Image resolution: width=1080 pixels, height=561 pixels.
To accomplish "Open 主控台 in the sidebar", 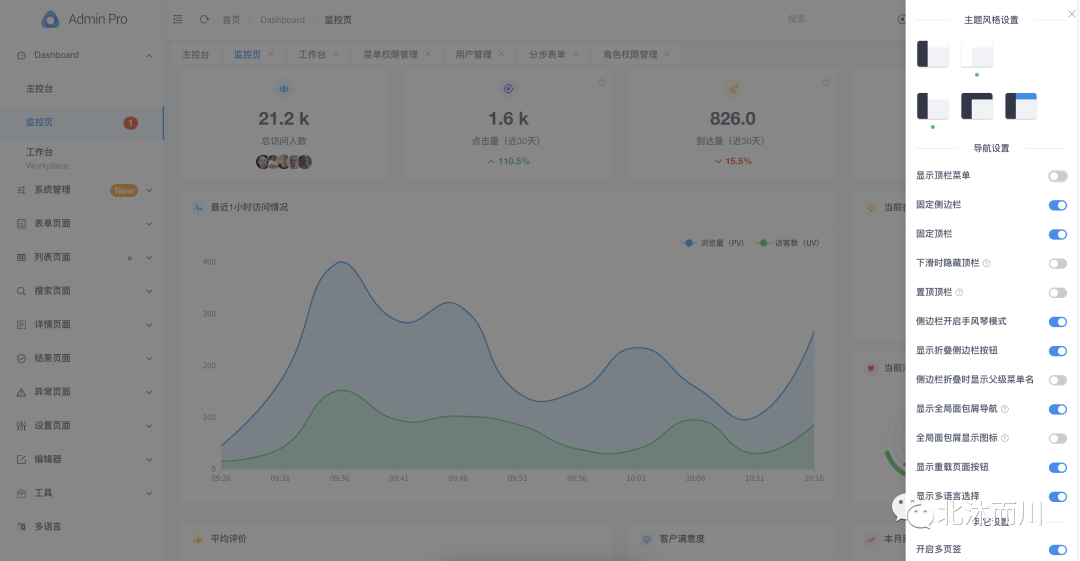I will (40, 89).
